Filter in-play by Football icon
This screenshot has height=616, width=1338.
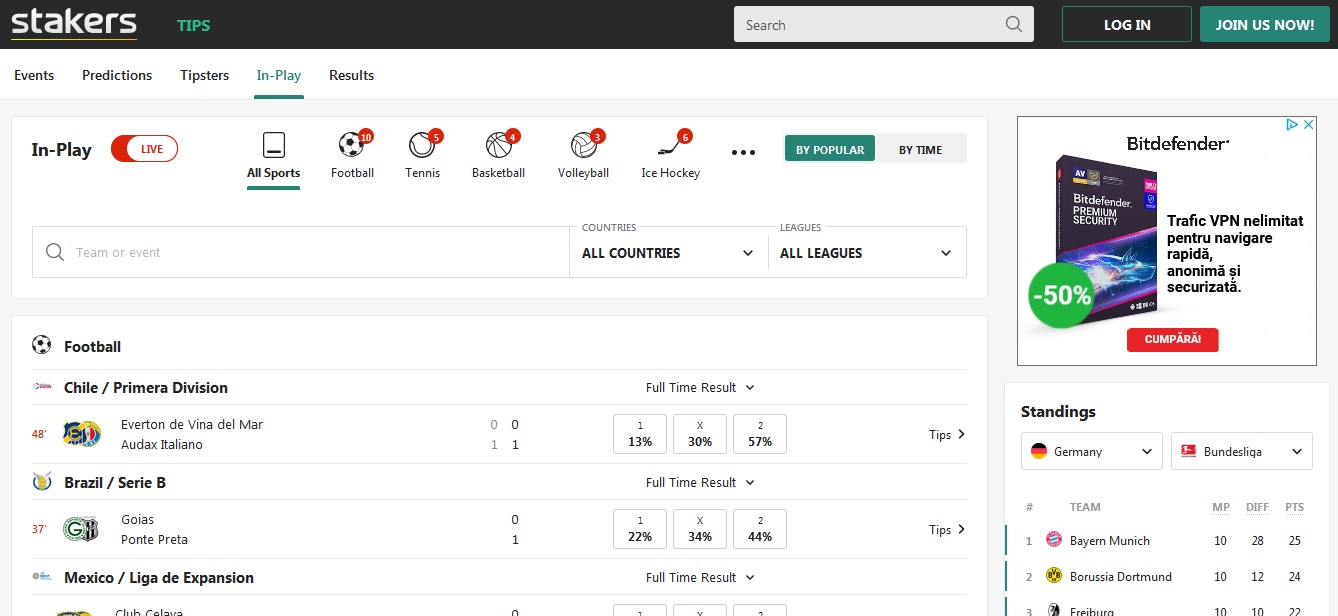351,145
